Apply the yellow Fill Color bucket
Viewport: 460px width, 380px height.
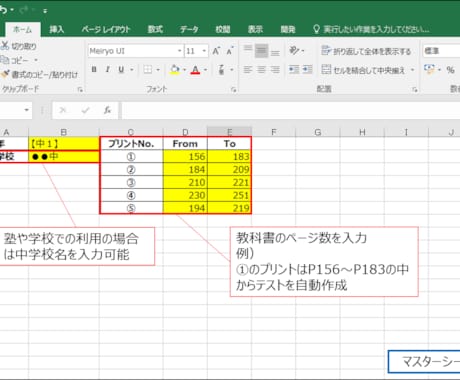[x=175, y=69]
